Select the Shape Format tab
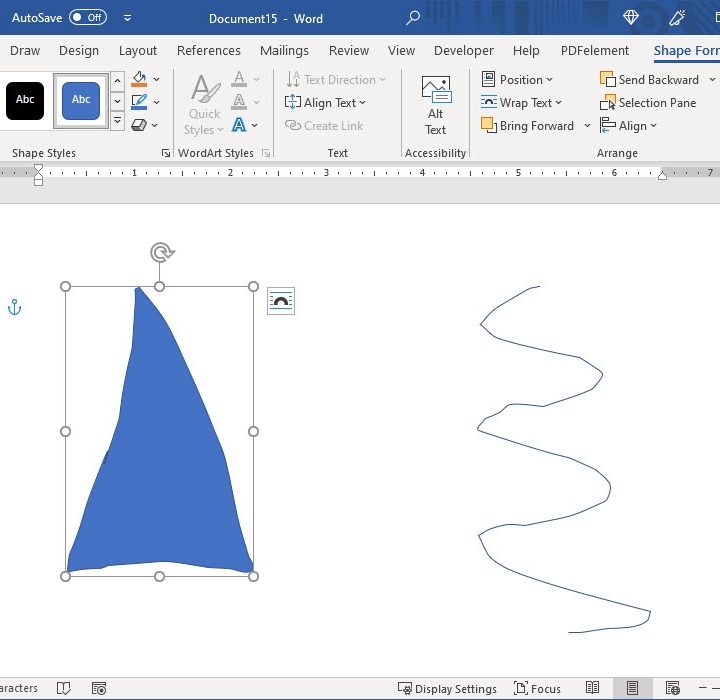720x700 pixels. [686, 51]
